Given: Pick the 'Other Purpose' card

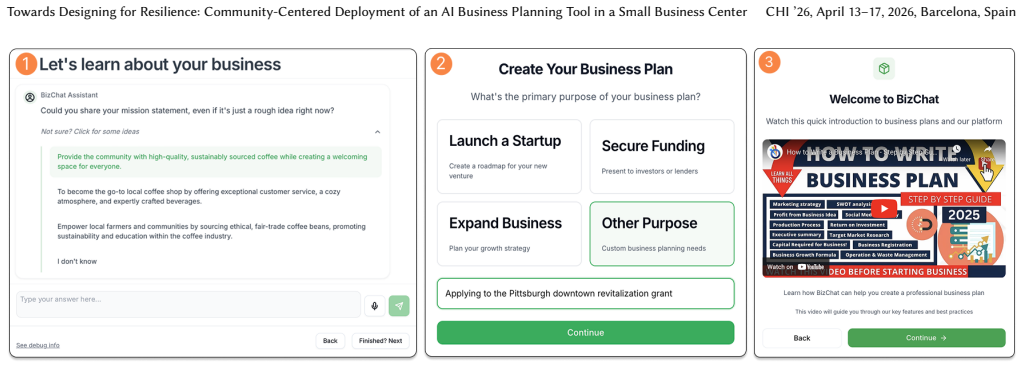Looking at the screenshot, I should pos(662,234).
